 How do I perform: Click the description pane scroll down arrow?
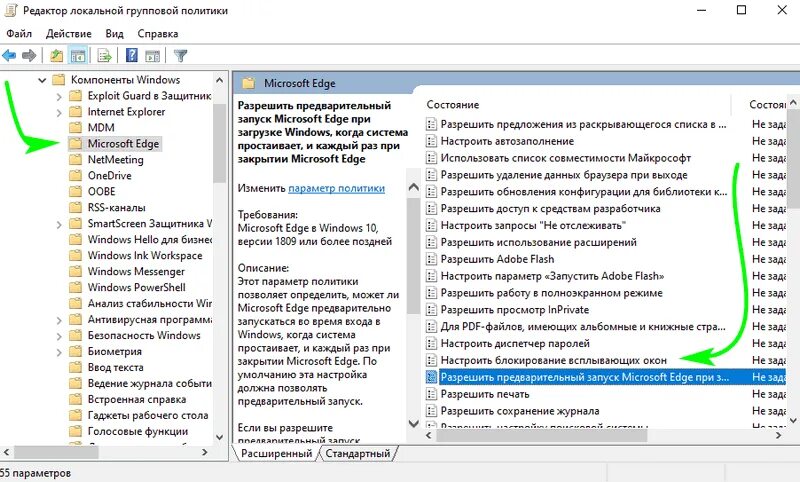pyautogui.click(x=414, y=423)
